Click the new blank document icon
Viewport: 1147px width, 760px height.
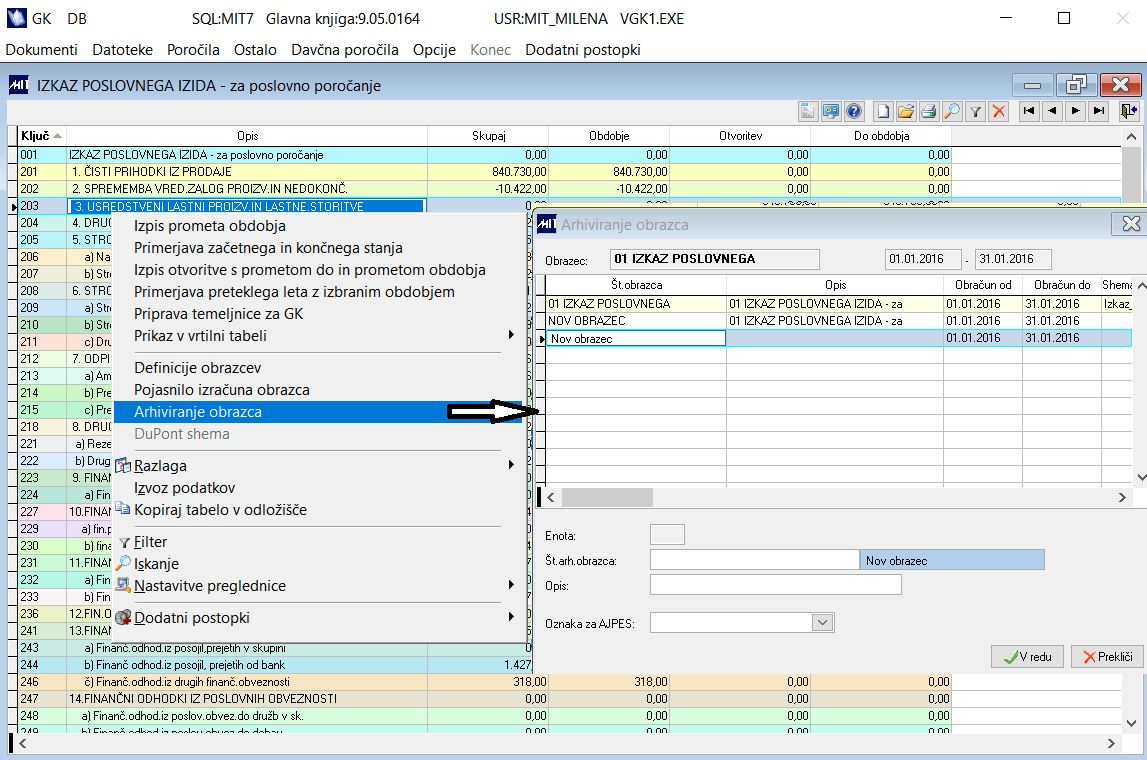[883, 111]
